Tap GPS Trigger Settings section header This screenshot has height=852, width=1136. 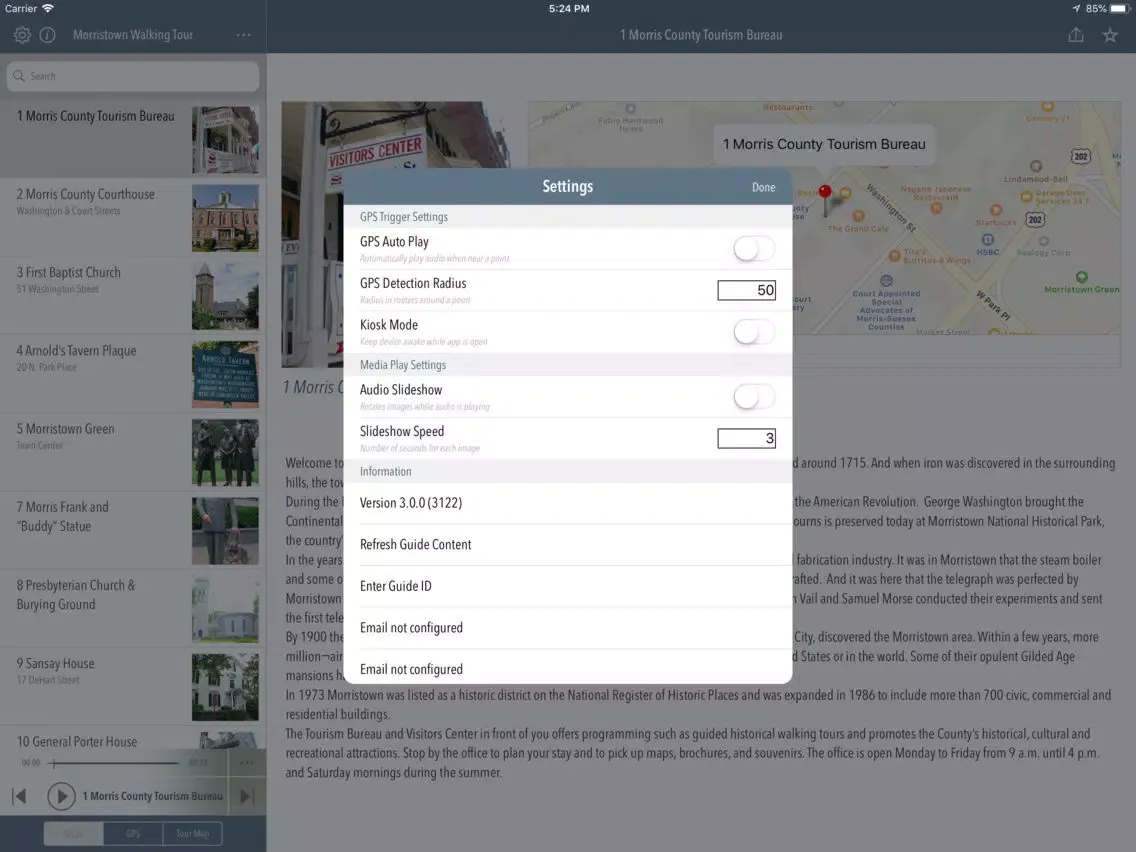pyautogui.click(x=567, y=217)
